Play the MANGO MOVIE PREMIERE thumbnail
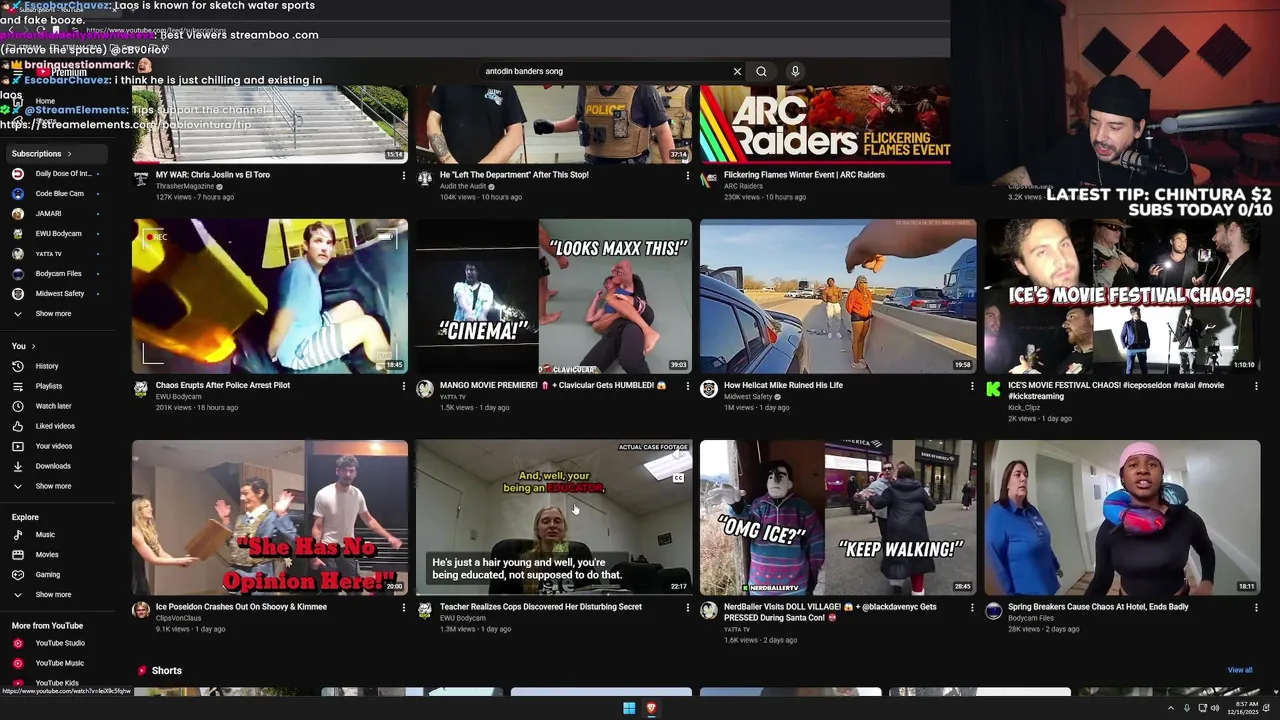This screenshot has height=720, width=1280. pos(554,296)
